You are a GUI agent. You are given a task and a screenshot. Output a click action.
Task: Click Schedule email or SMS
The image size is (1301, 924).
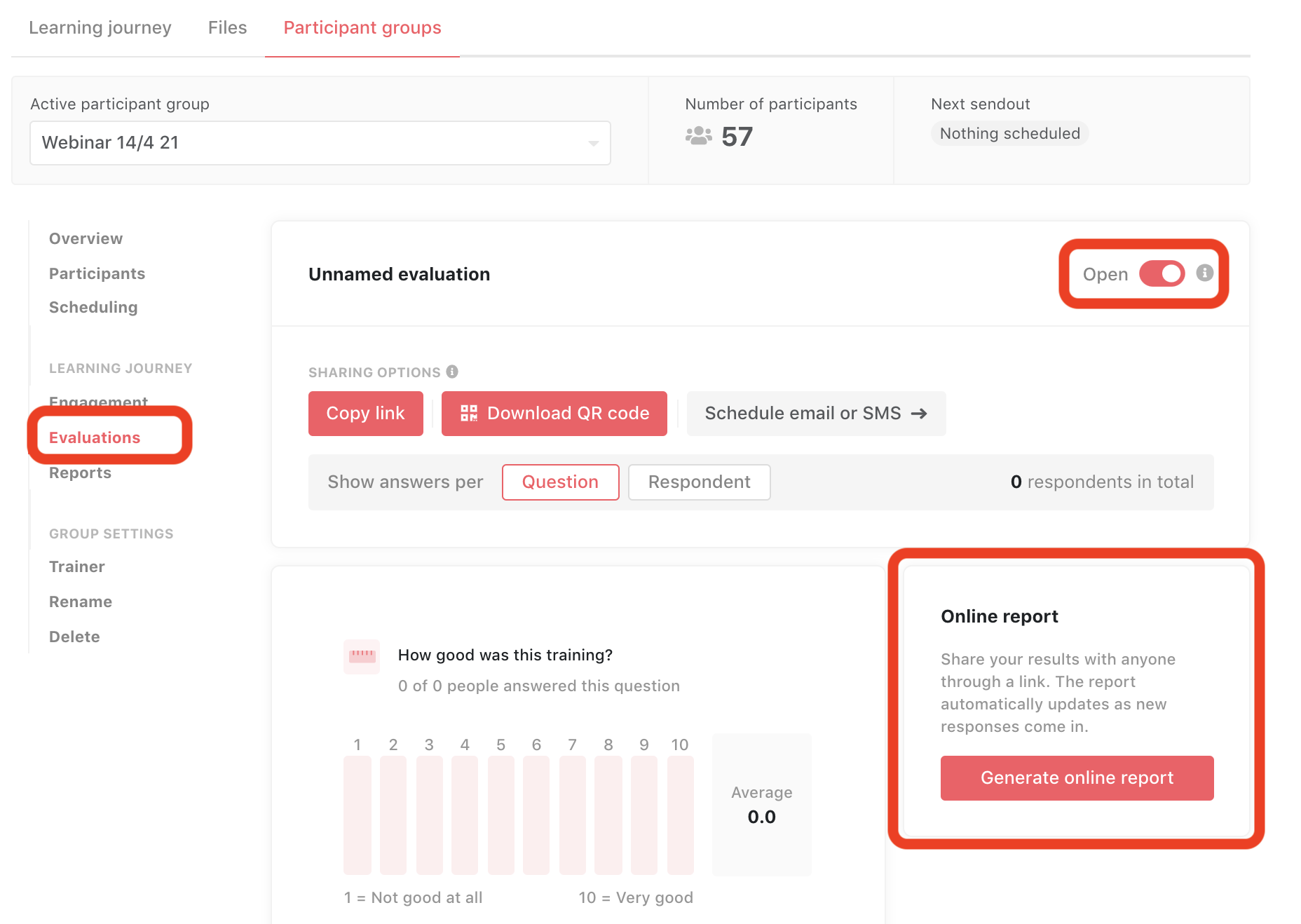pos(817,414)
